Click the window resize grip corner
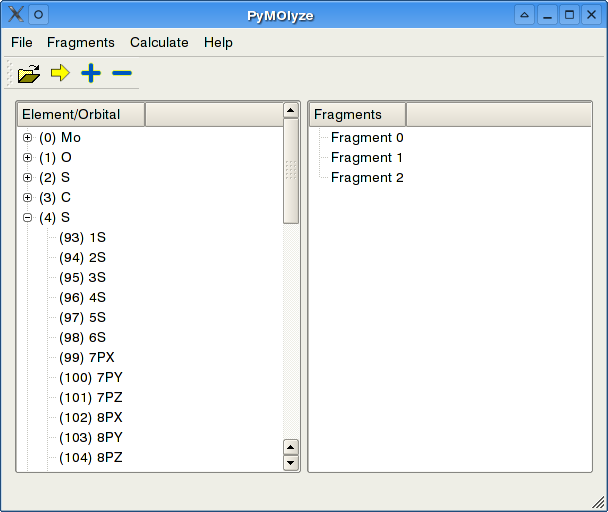 598,502
